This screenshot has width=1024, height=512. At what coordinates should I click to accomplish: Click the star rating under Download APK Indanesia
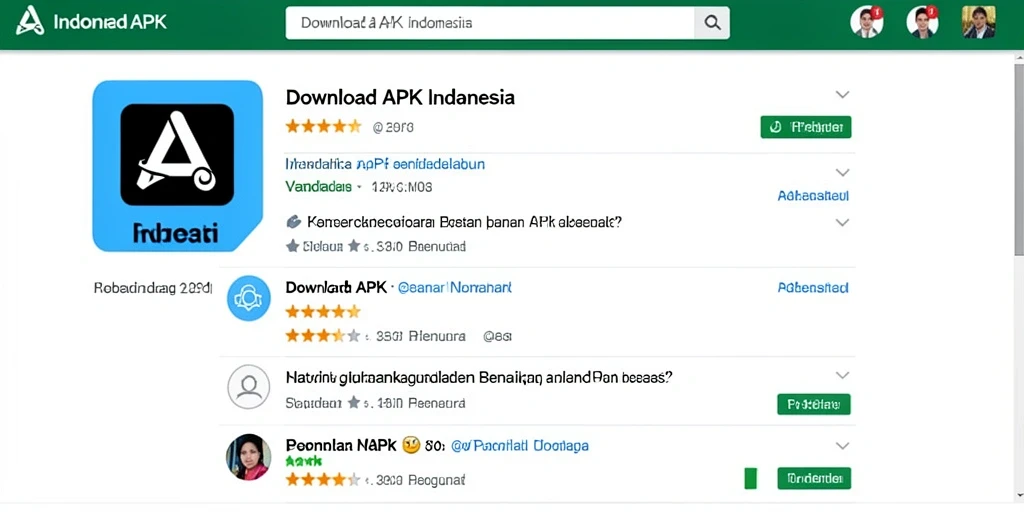[x=323, y=127]
